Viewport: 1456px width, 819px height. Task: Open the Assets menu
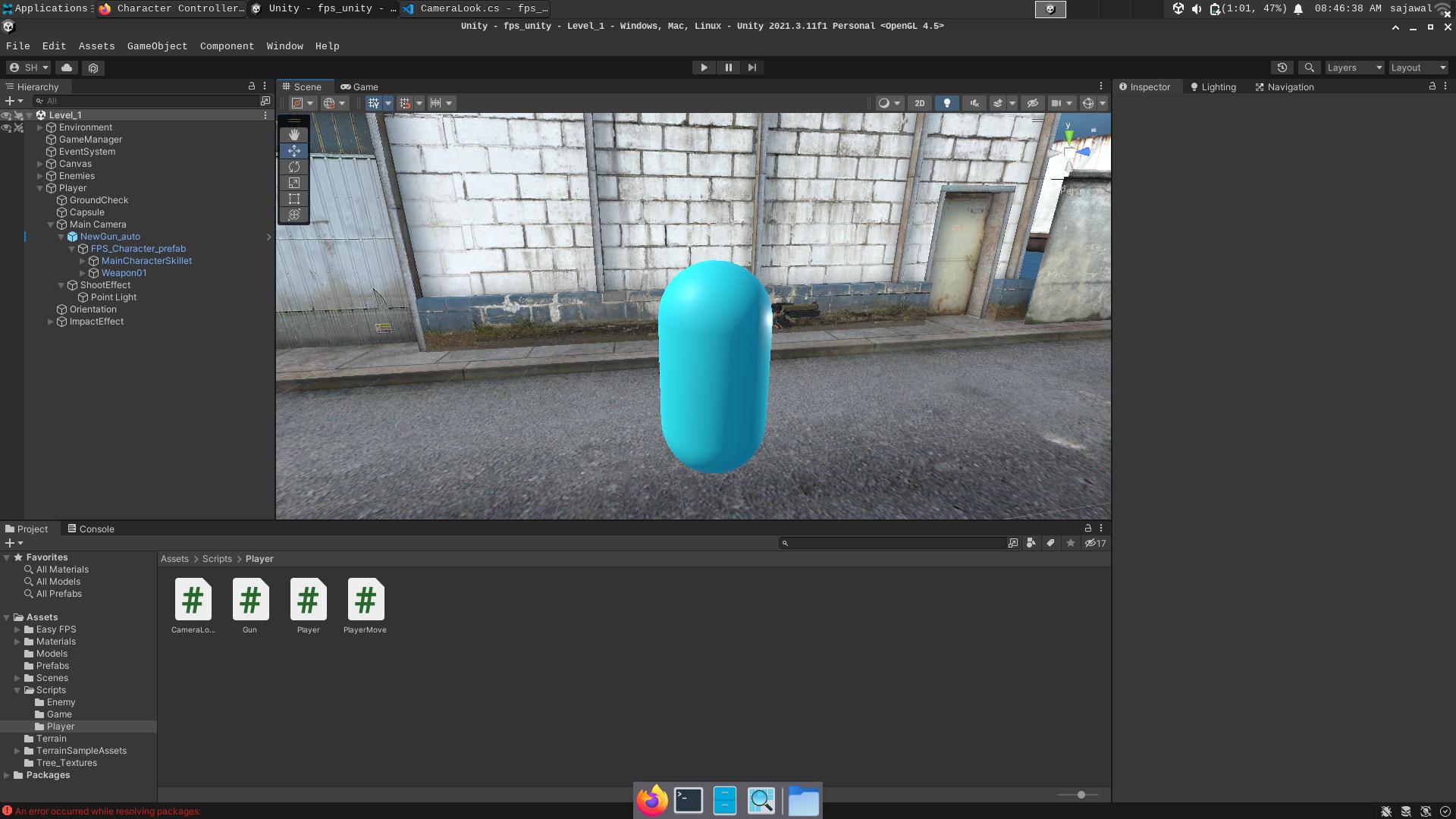96,46
